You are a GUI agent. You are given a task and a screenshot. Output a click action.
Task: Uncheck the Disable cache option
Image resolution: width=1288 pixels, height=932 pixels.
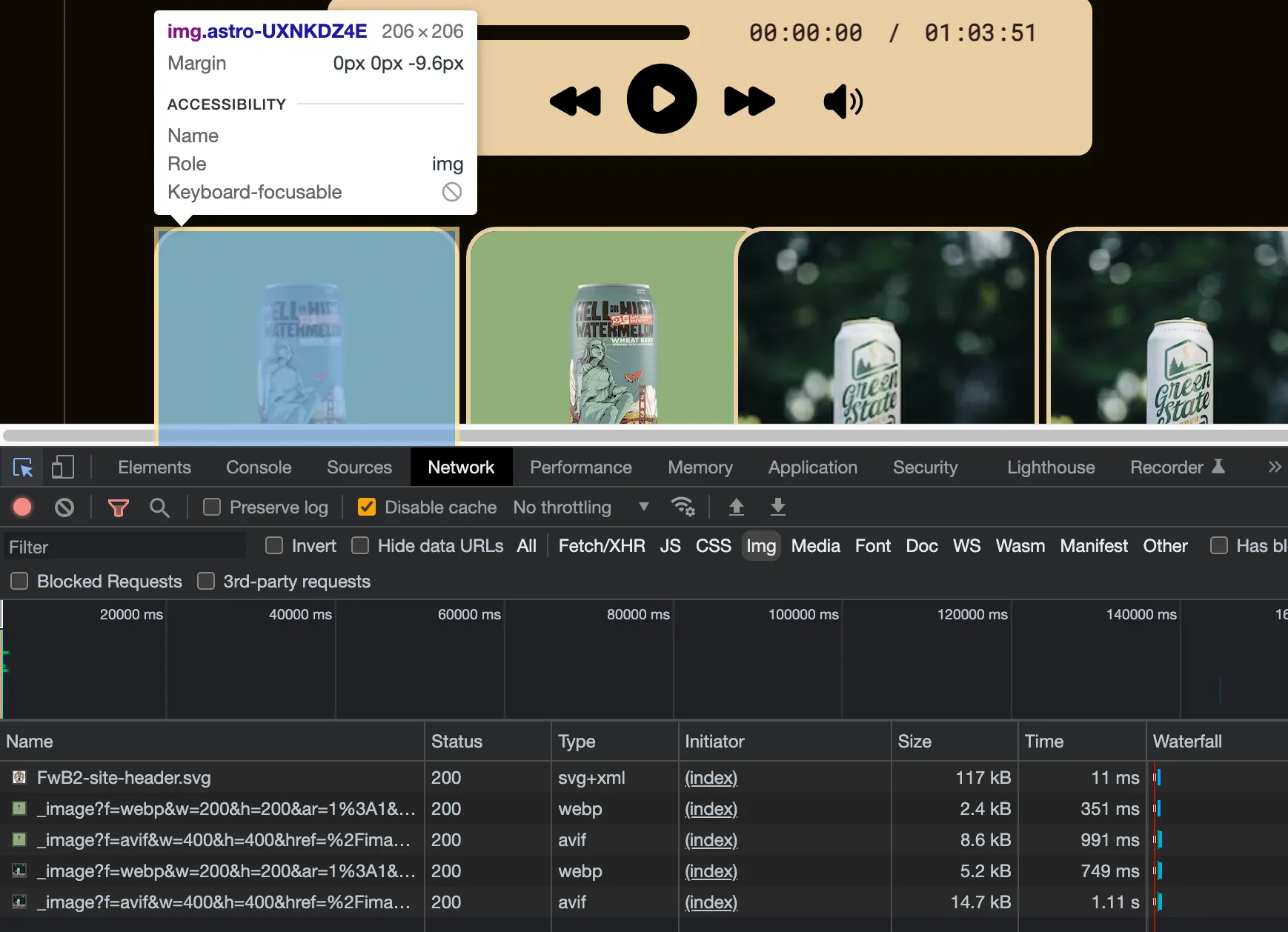(x=367, y=507)
